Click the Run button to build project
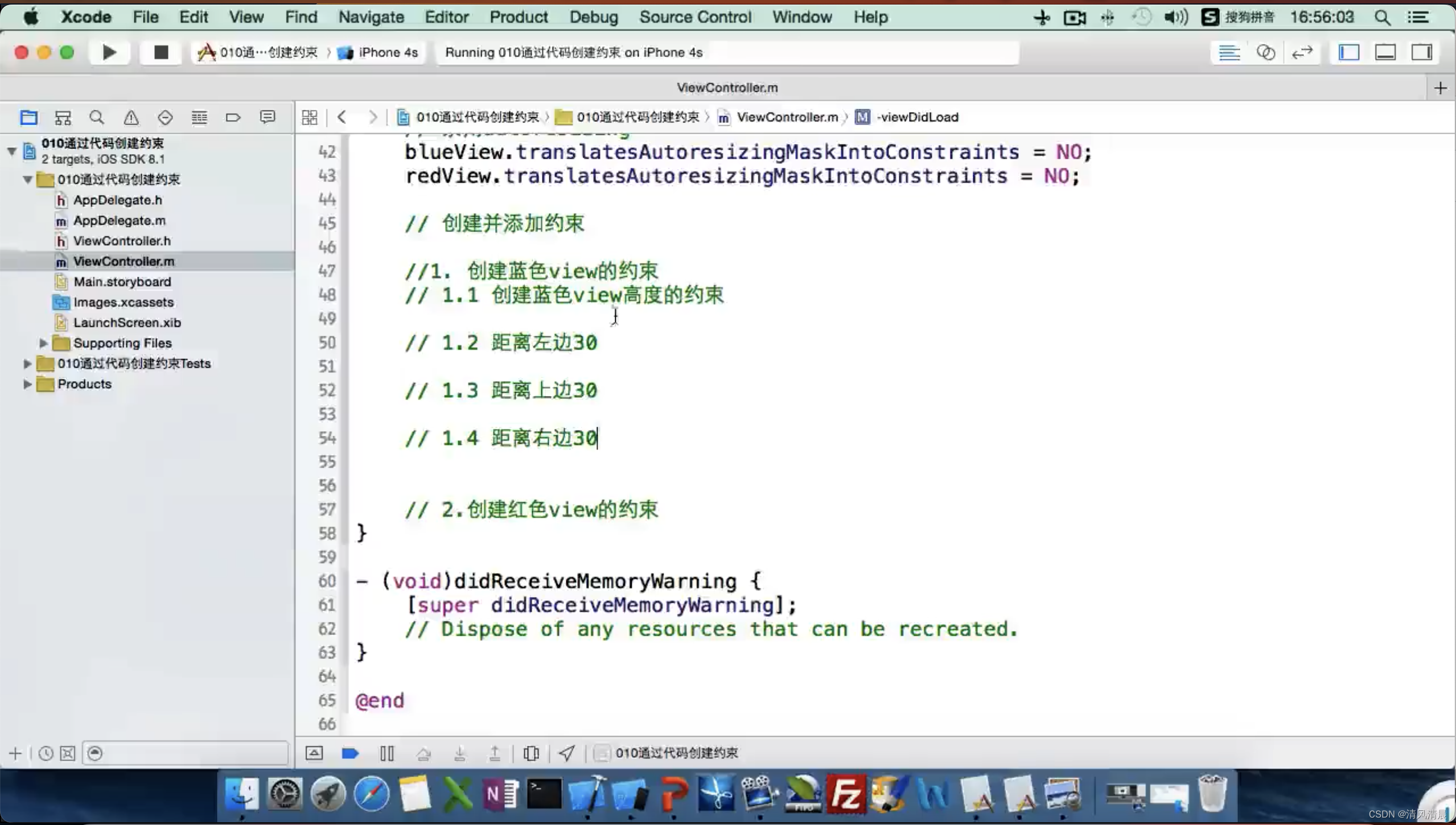Screen dimensions: 1456x825 109,52
